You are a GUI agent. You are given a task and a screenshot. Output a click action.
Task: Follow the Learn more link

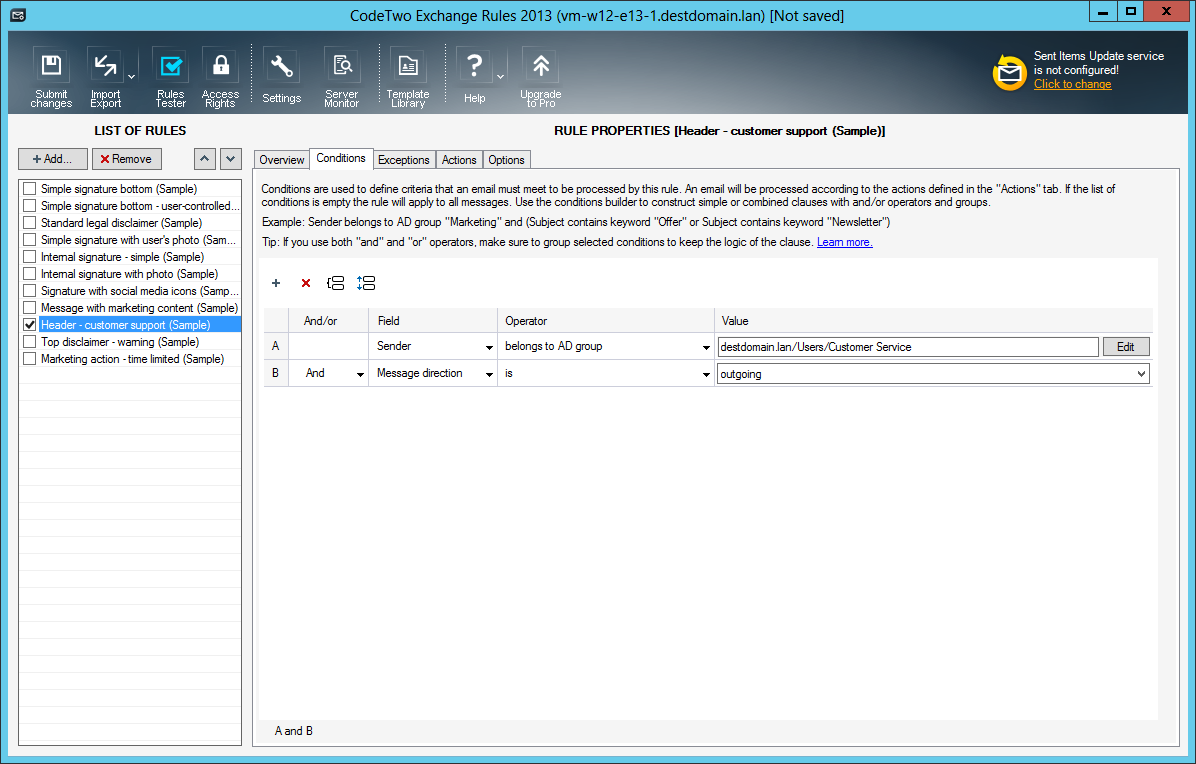pyautogui.click(x=844, y=242)
